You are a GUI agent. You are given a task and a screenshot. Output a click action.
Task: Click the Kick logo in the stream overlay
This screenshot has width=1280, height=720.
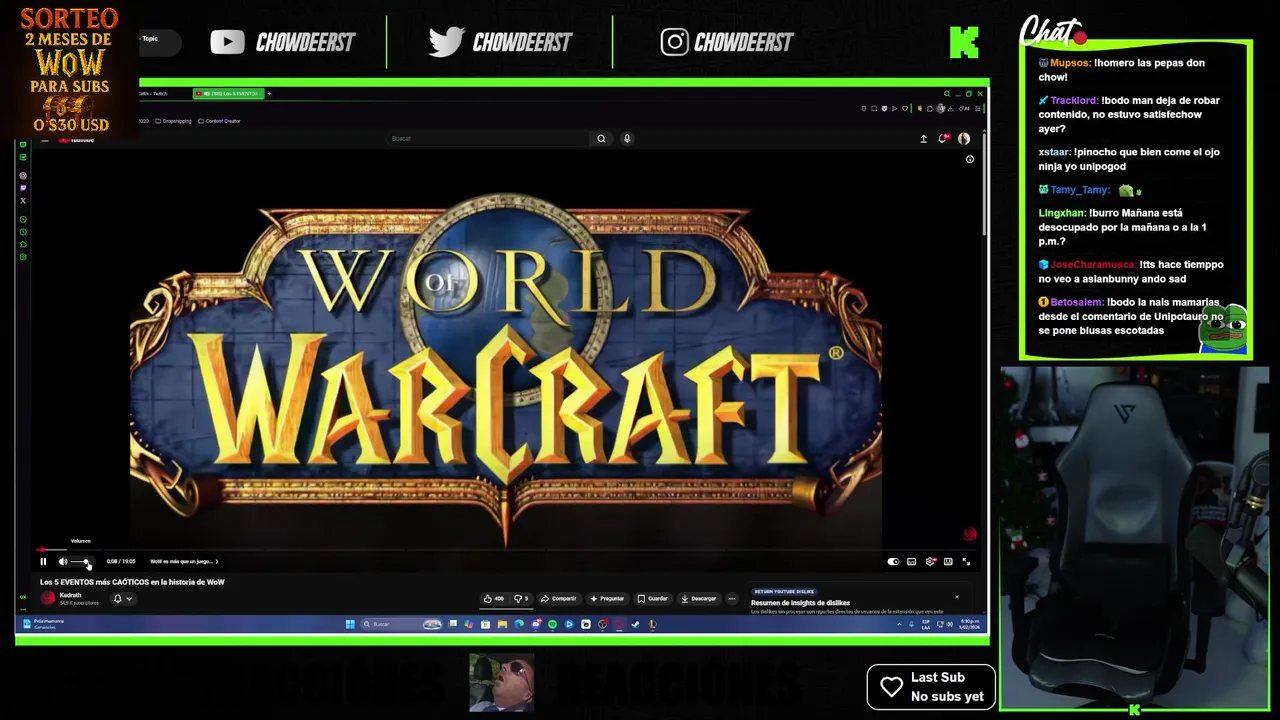coord(964,42)
